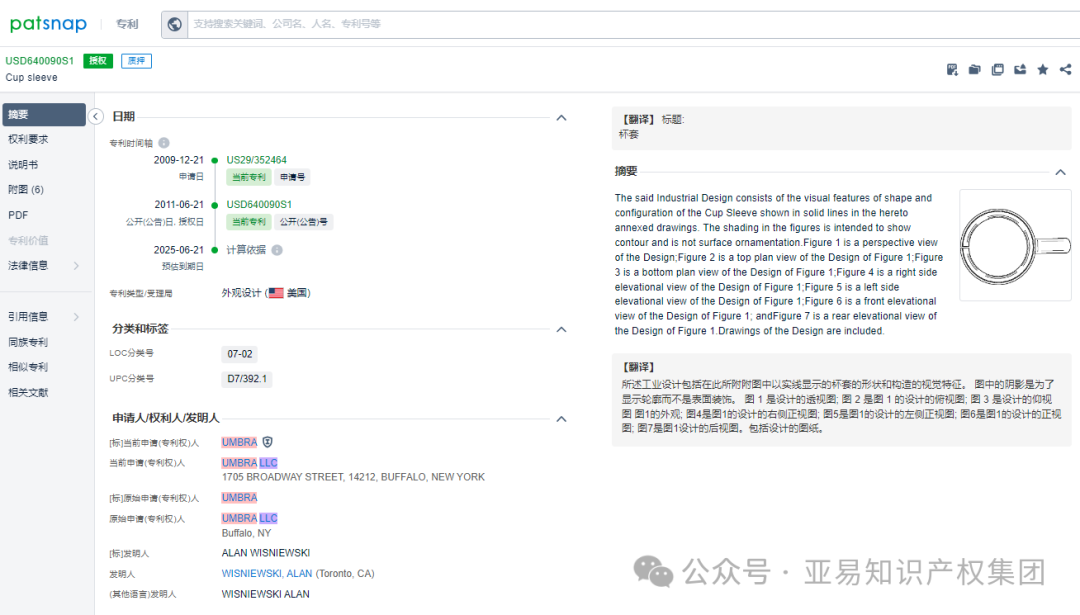Screen dimensions: 1080x615
Task: Click into the patent search field
Action: pos(634,24)
